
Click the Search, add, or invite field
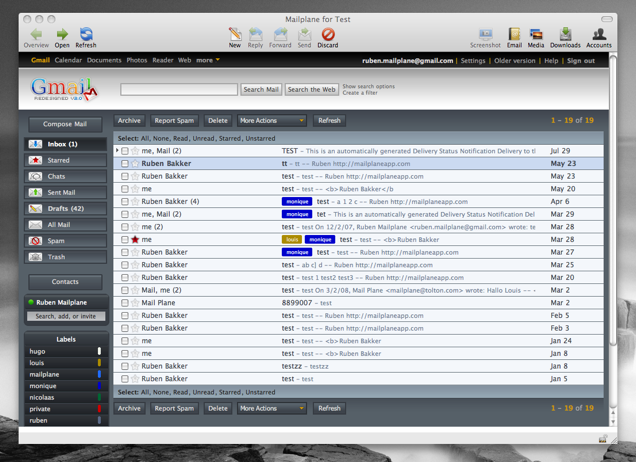66,316
